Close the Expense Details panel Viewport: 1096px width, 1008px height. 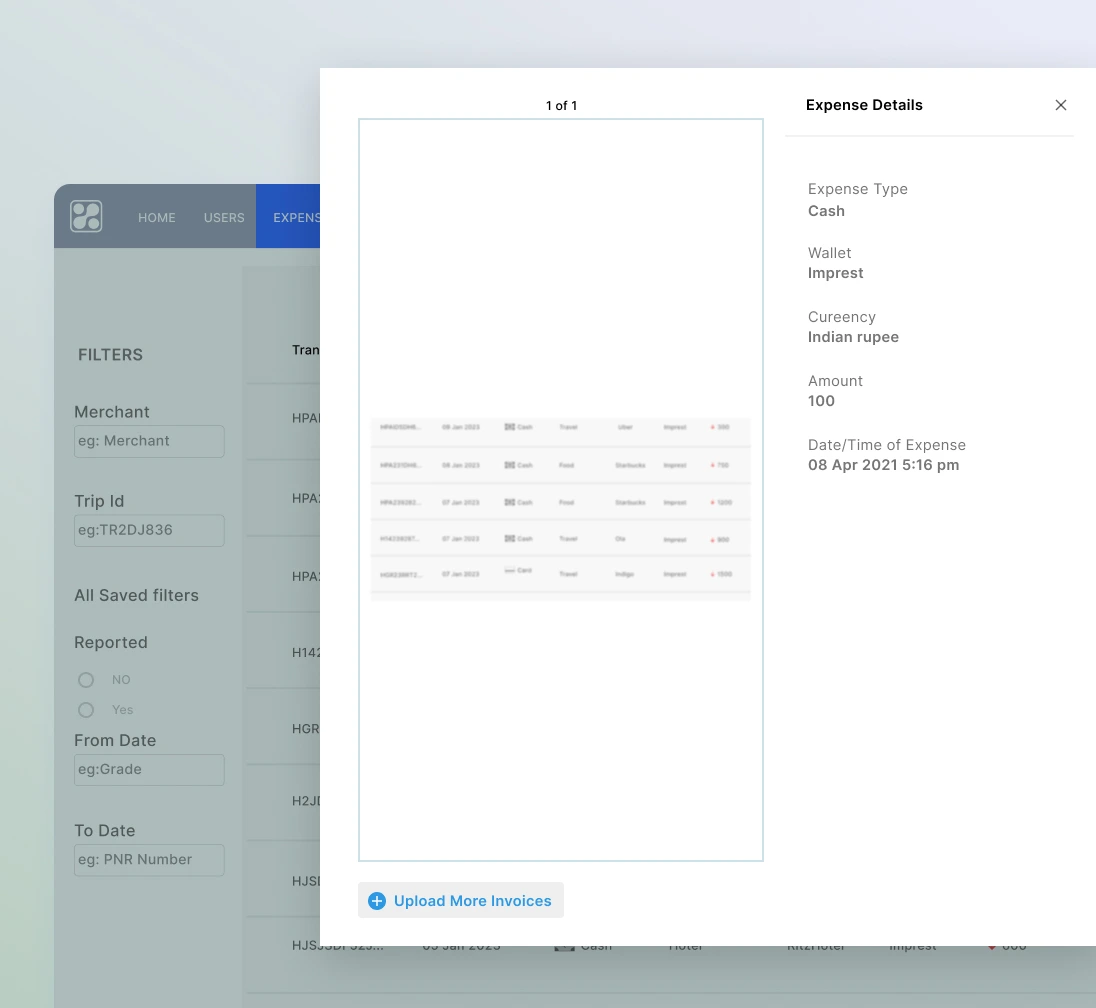click(x=1061, y=105)
